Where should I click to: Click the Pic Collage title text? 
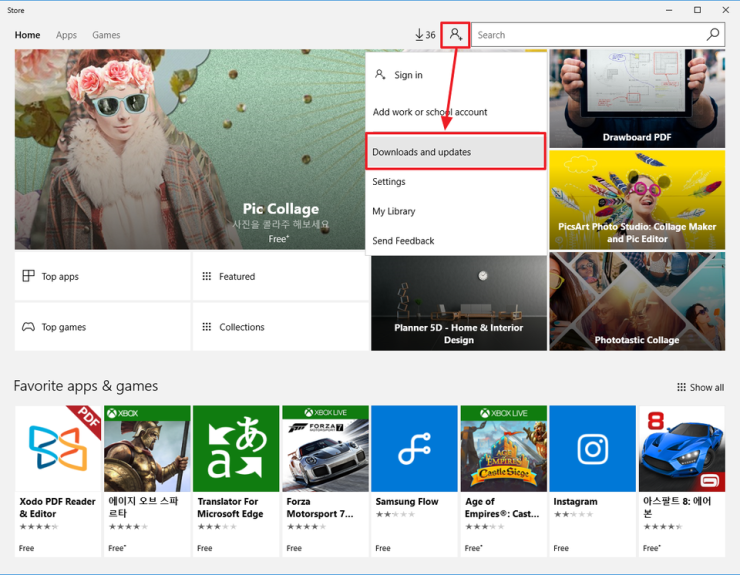coord(281,209)
